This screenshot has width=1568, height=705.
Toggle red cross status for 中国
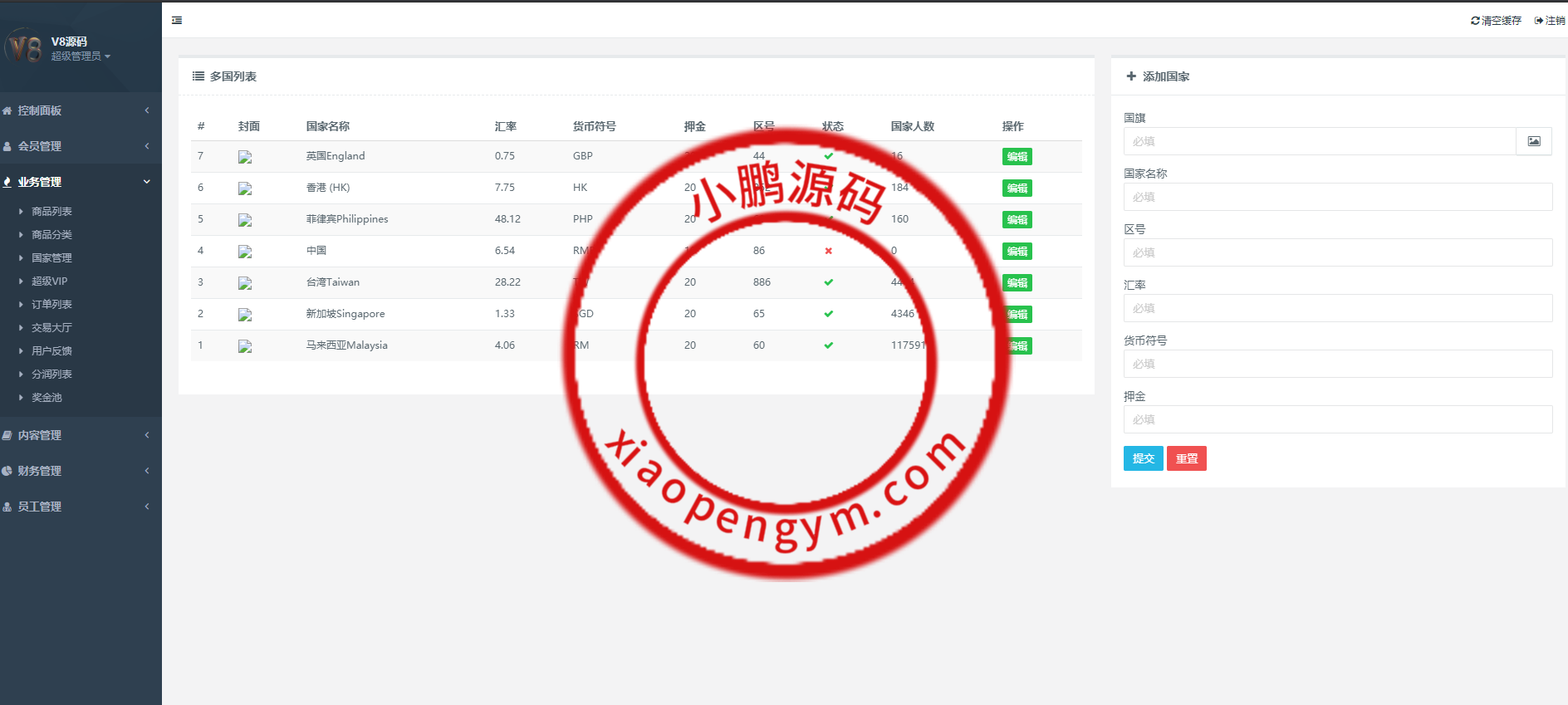[828, 251]
